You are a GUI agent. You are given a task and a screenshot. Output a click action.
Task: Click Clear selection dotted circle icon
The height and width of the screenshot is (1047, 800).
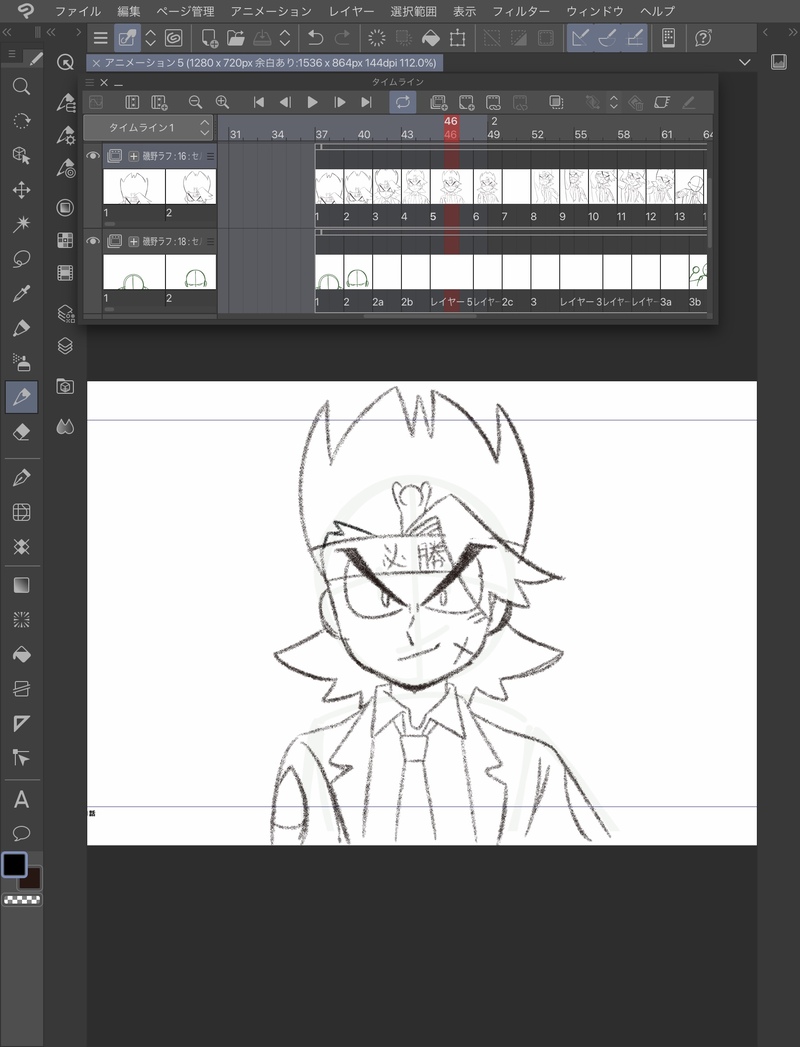tap(377, 38)
